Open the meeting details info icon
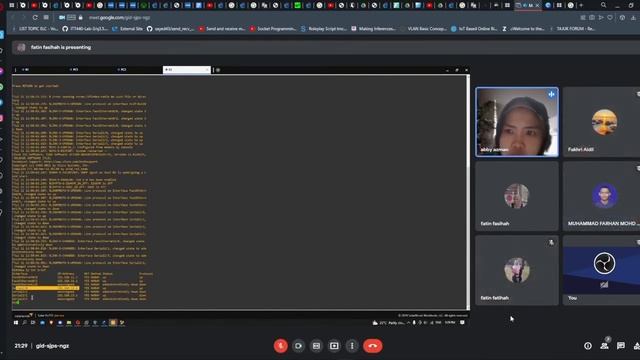The image size is (640, 360). point(588,346)
